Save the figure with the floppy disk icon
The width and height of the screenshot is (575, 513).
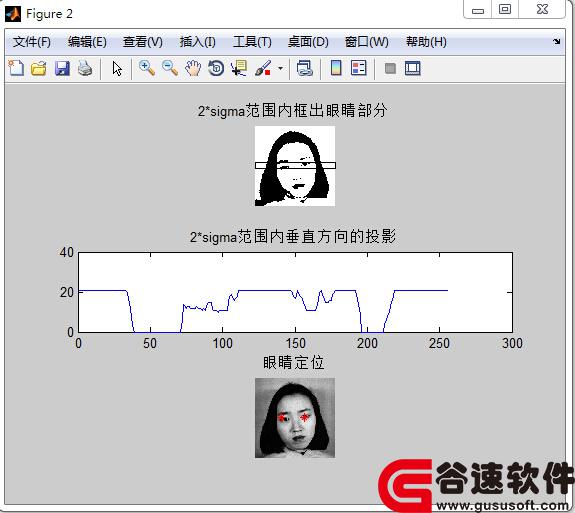(x=62, y=68)
